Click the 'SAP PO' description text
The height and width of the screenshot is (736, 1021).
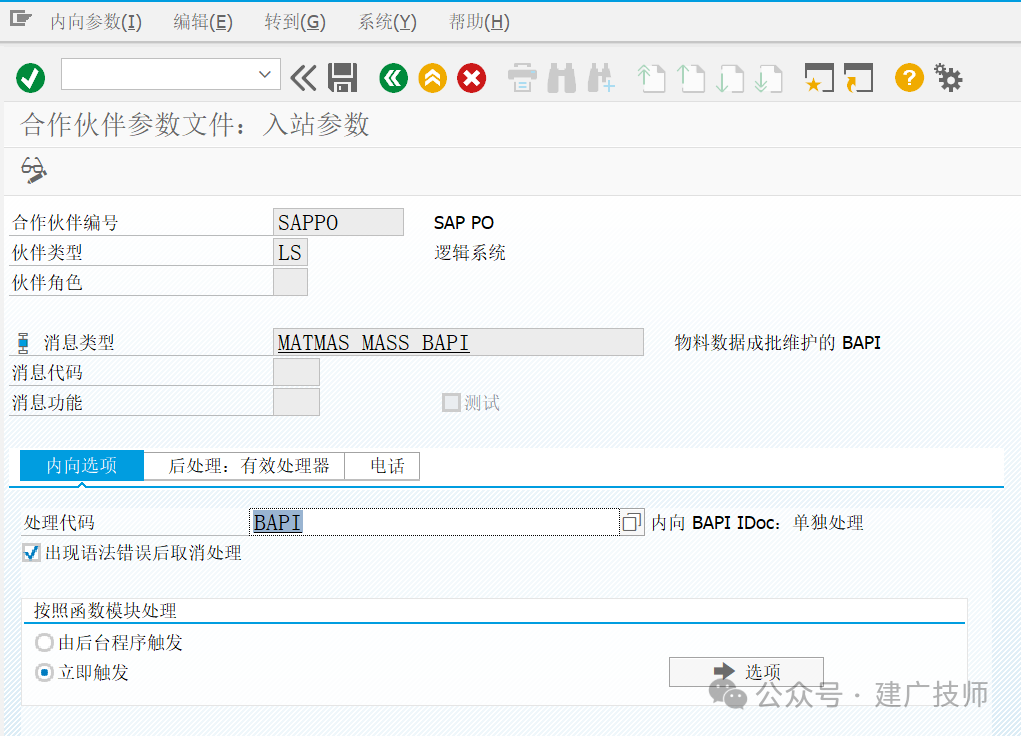coord(464,223)
